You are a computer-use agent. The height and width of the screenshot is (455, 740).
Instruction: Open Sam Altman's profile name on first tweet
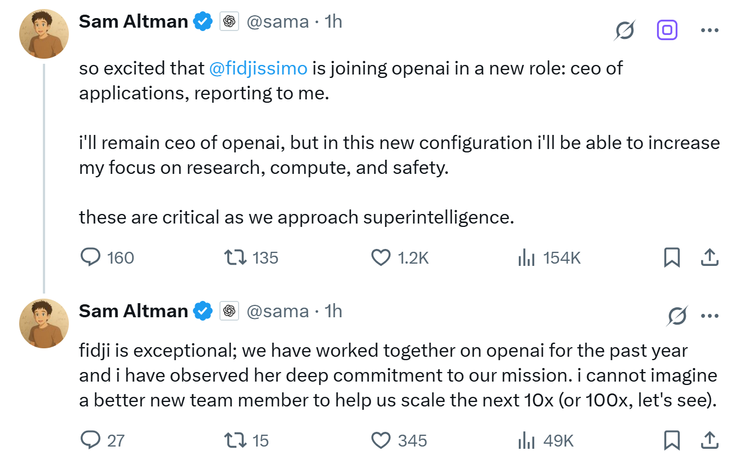pos(132,21)
